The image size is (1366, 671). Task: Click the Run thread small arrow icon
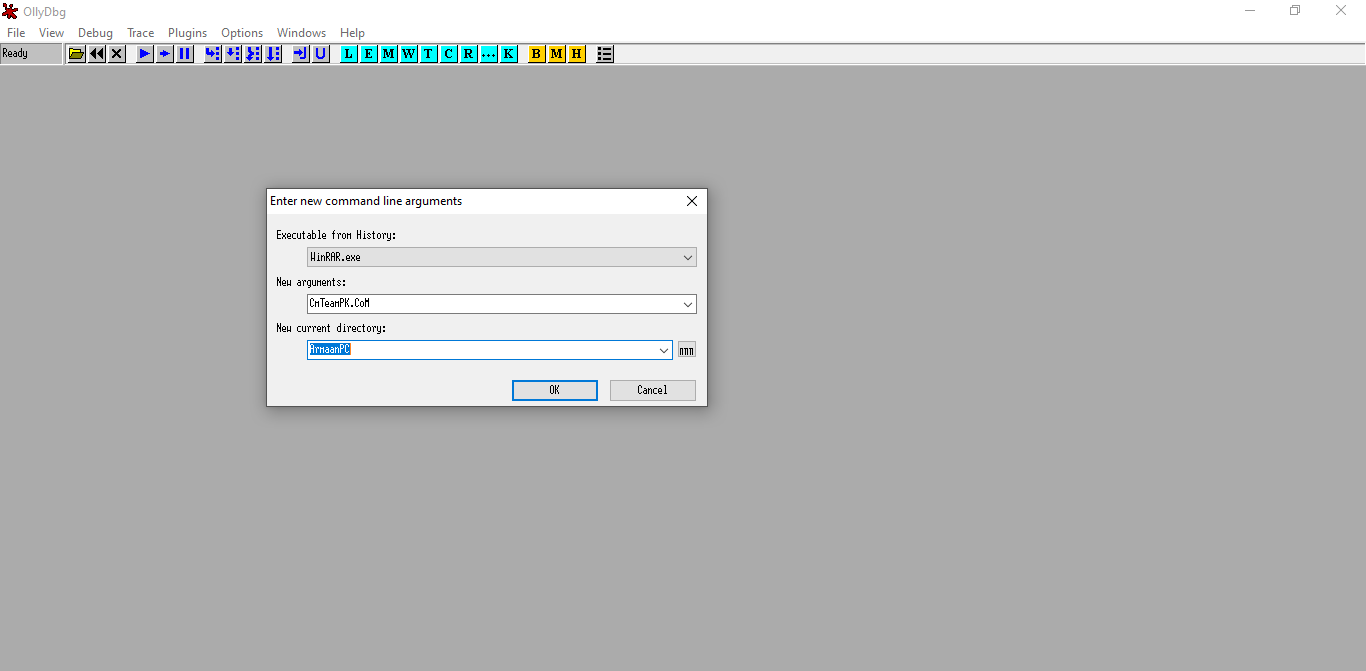coord(165,54)
